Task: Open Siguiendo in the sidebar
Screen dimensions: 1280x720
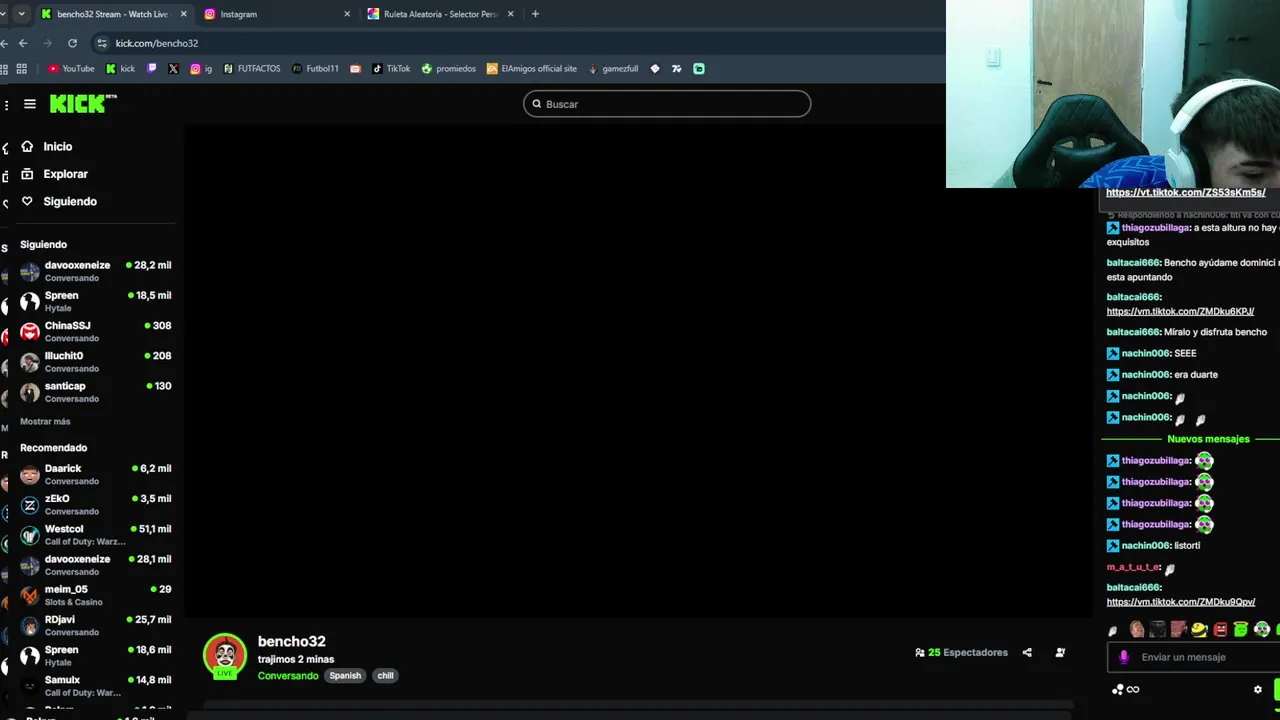Action: click(70, 201)
